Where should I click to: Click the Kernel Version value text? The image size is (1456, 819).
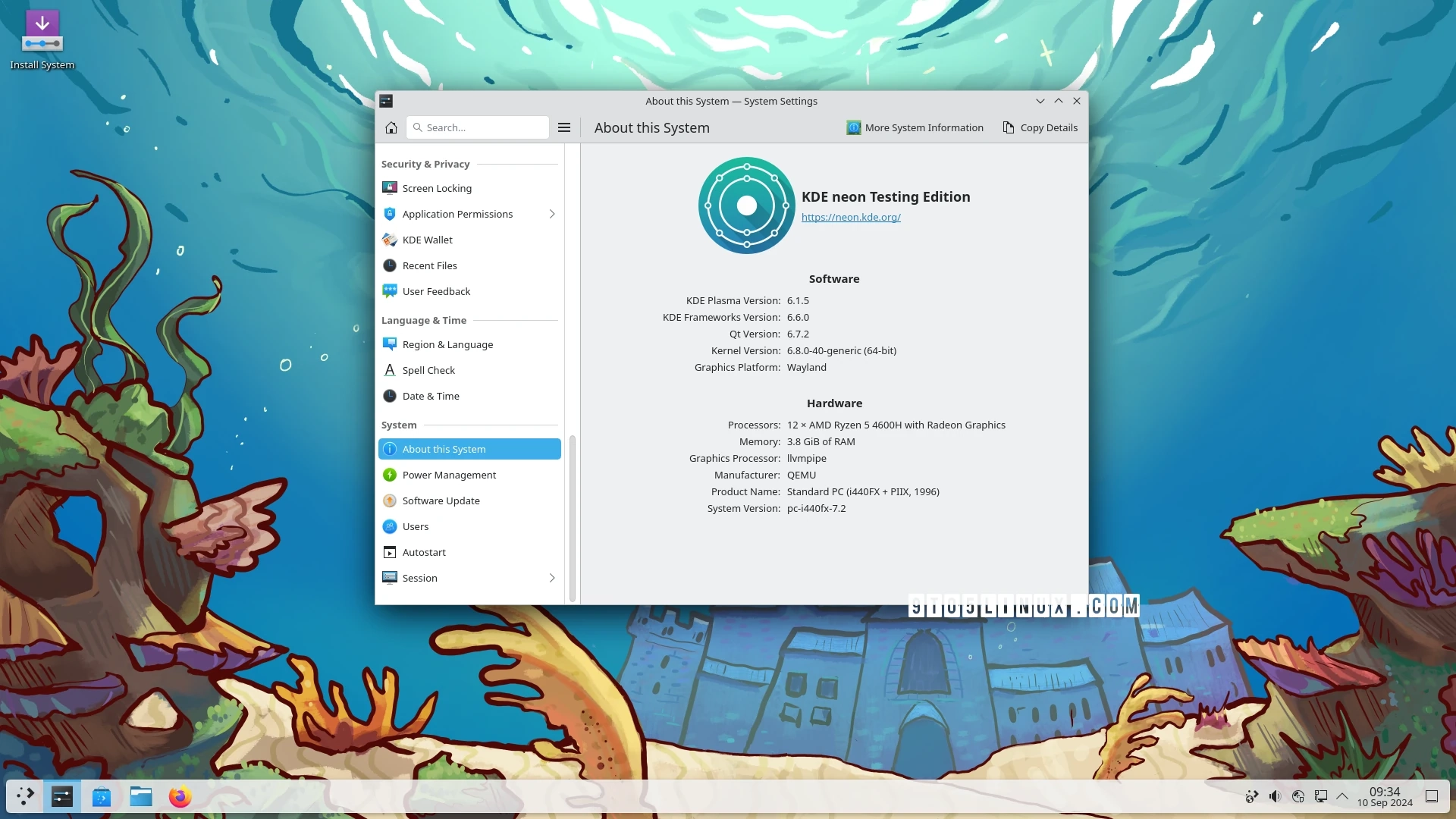(x=842, y=350)
